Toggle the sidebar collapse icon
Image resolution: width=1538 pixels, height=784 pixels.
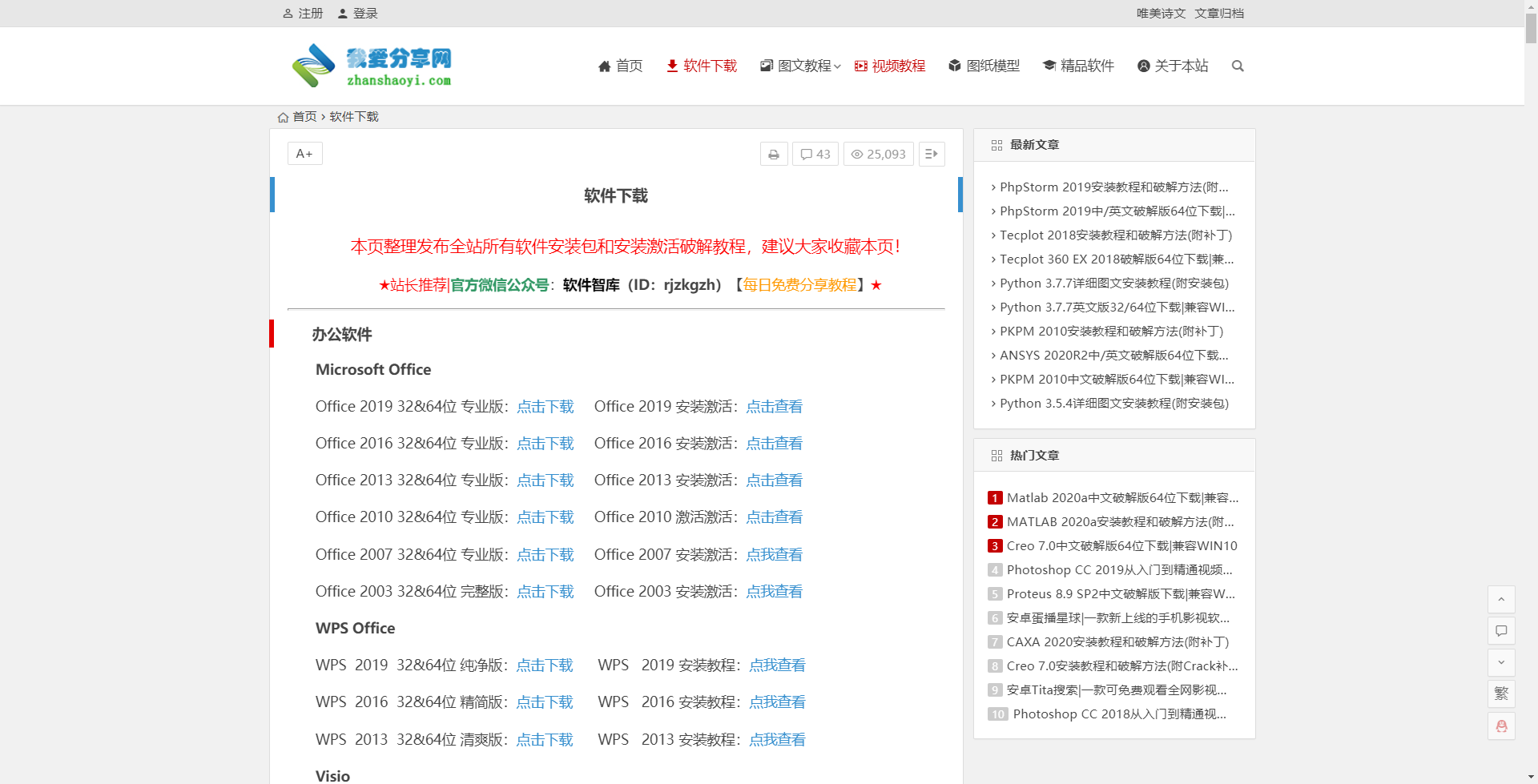pyautogui.click(x=932, y=154)
